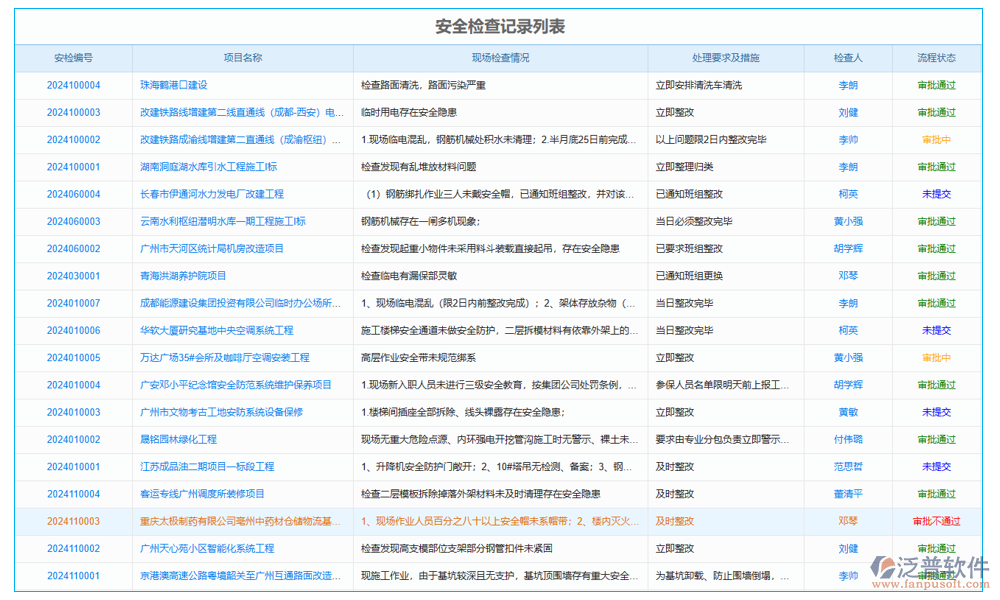Click the 项目名称 column header
Image resolution: width=1000 pixels, height=600 pixels.
pos(242,58)
